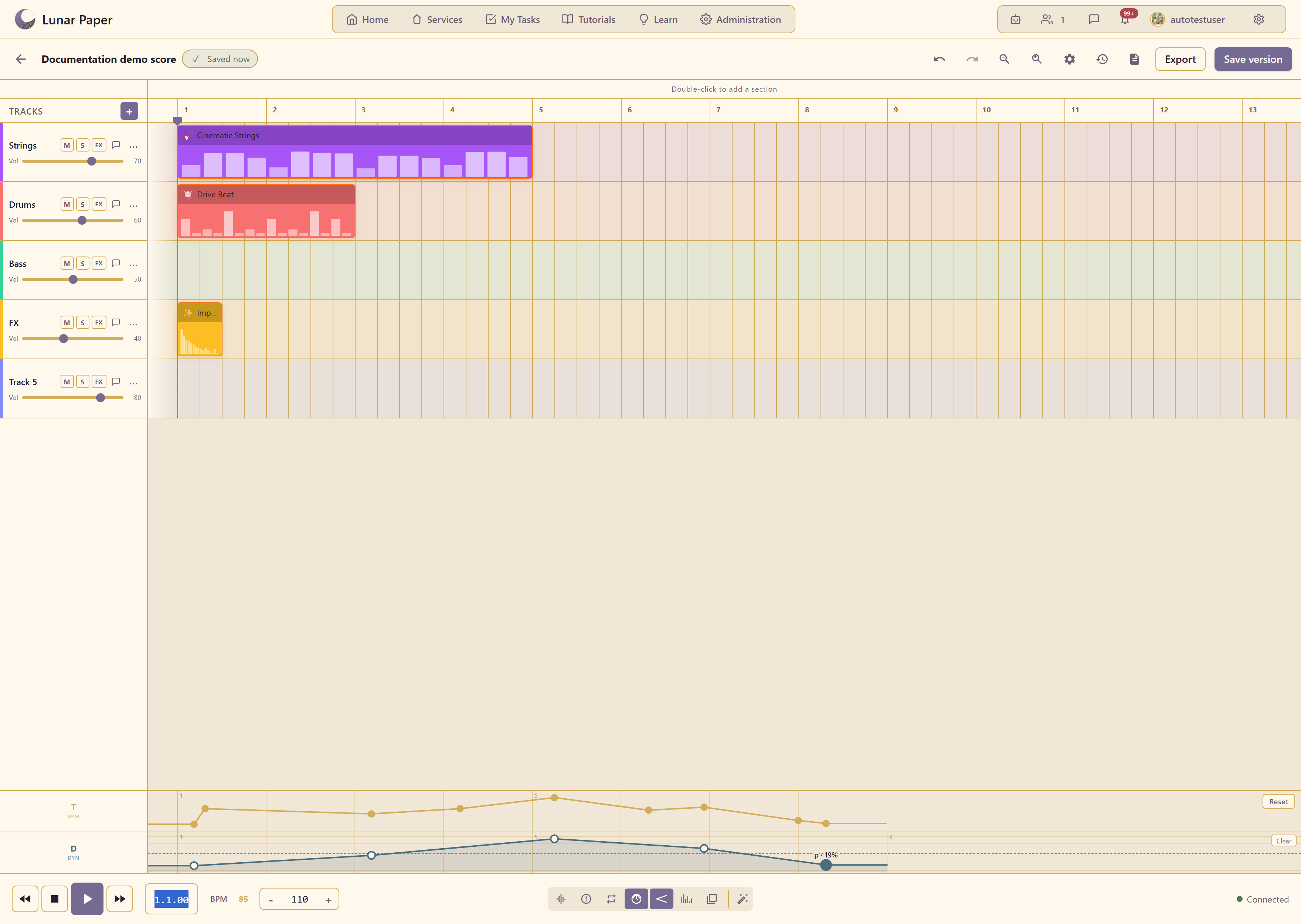The height and width of the screenshot is (924, 1301).
Task: Click the Save version button
Action: (1253, 59)
